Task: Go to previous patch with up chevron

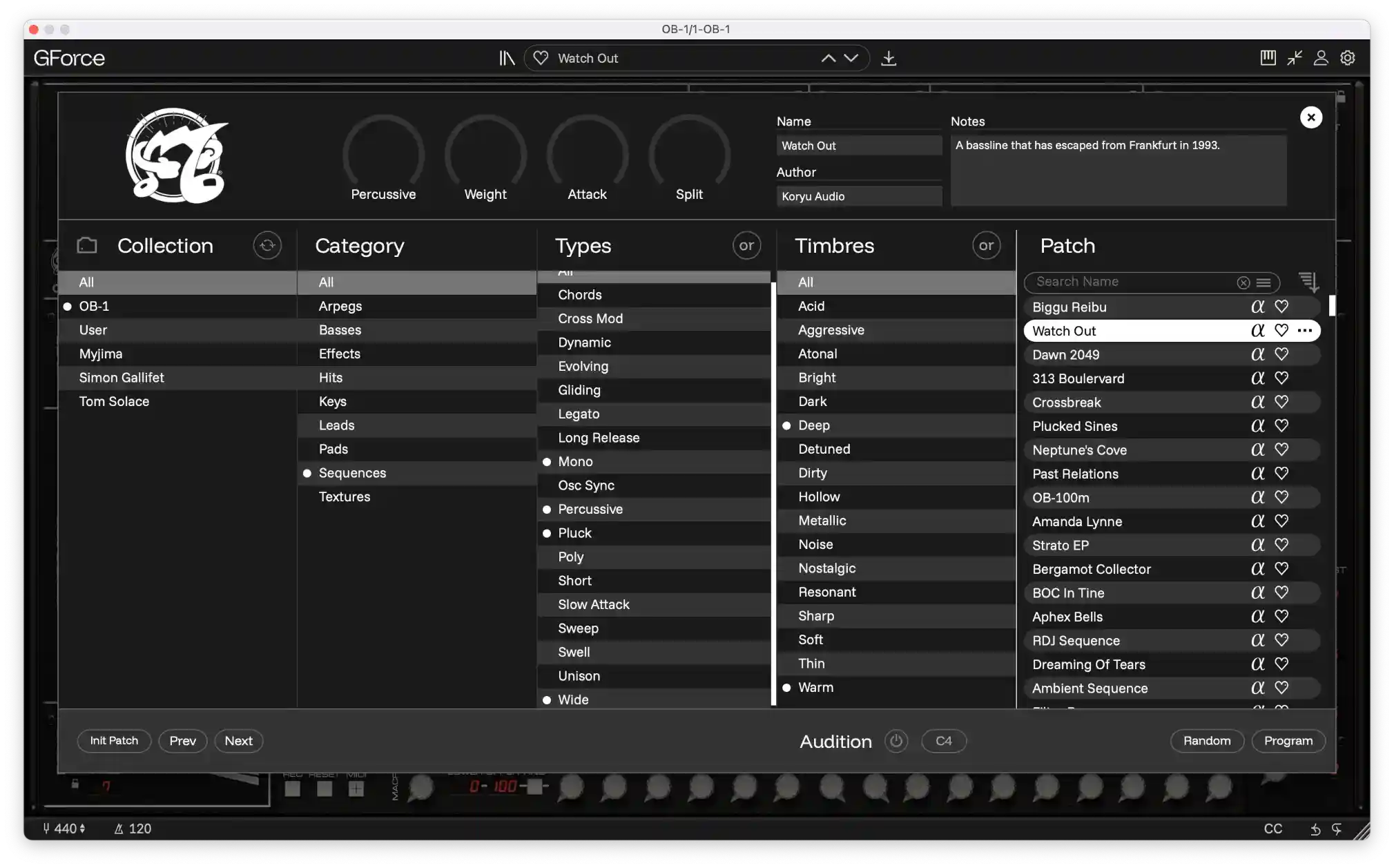Action: [x=828, y=59]
